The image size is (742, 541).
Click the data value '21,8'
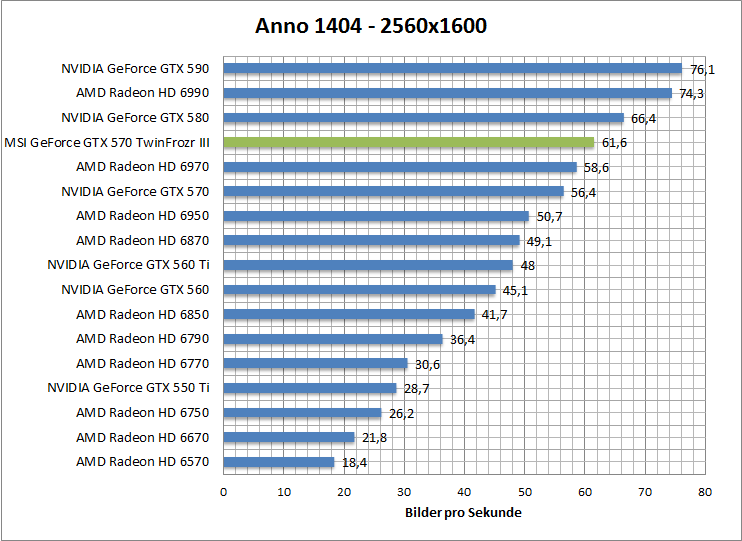374,438
